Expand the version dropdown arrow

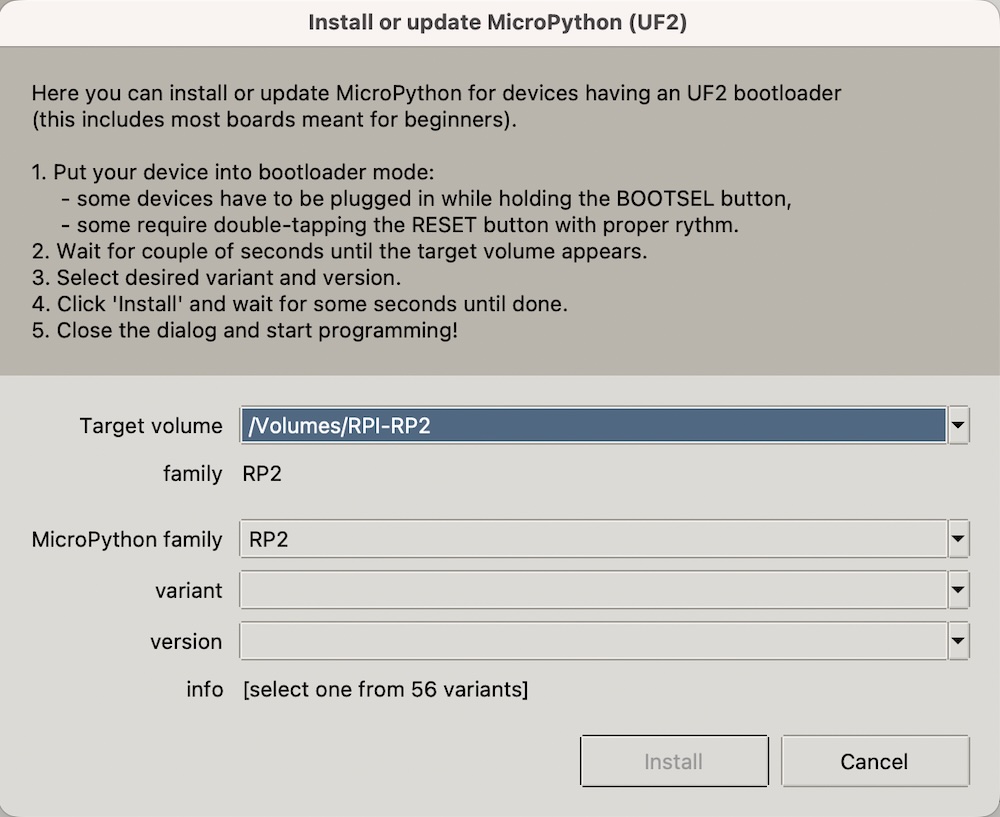click(x=958, y=642)
